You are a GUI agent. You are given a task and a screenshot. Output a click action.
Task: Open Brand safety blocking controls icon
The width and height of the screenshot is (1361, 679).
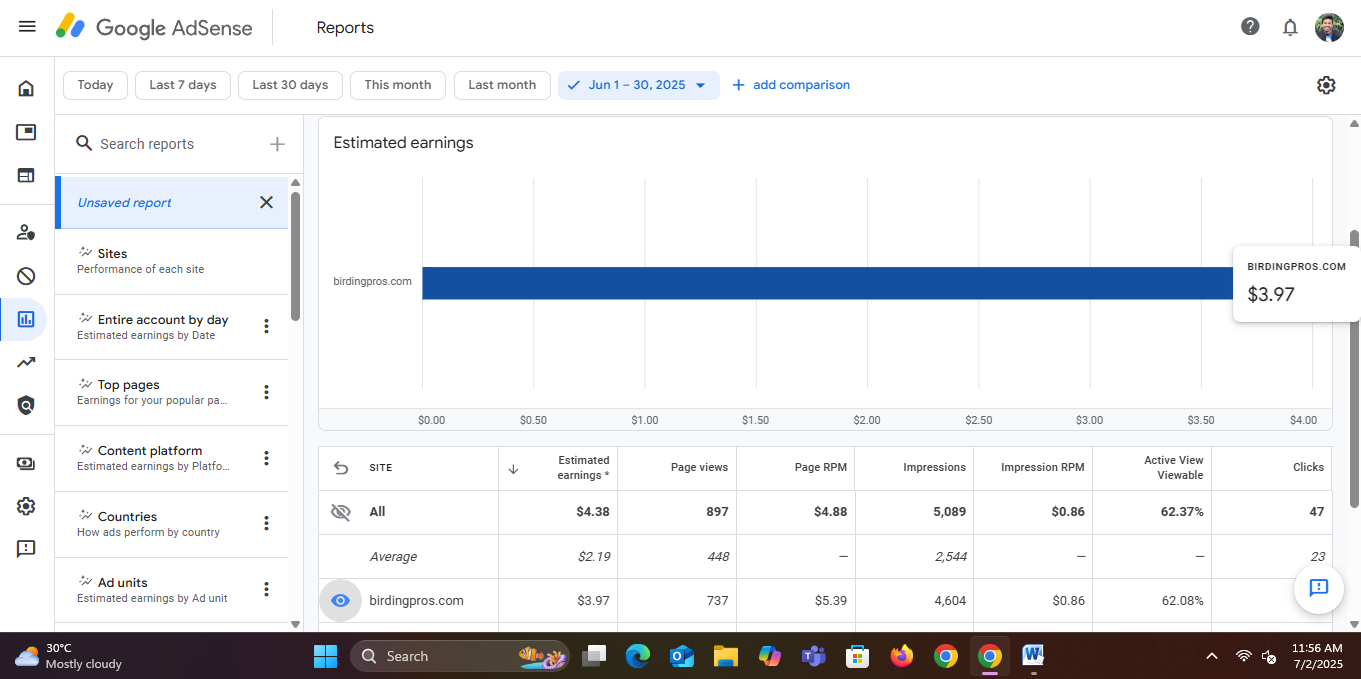26,276
